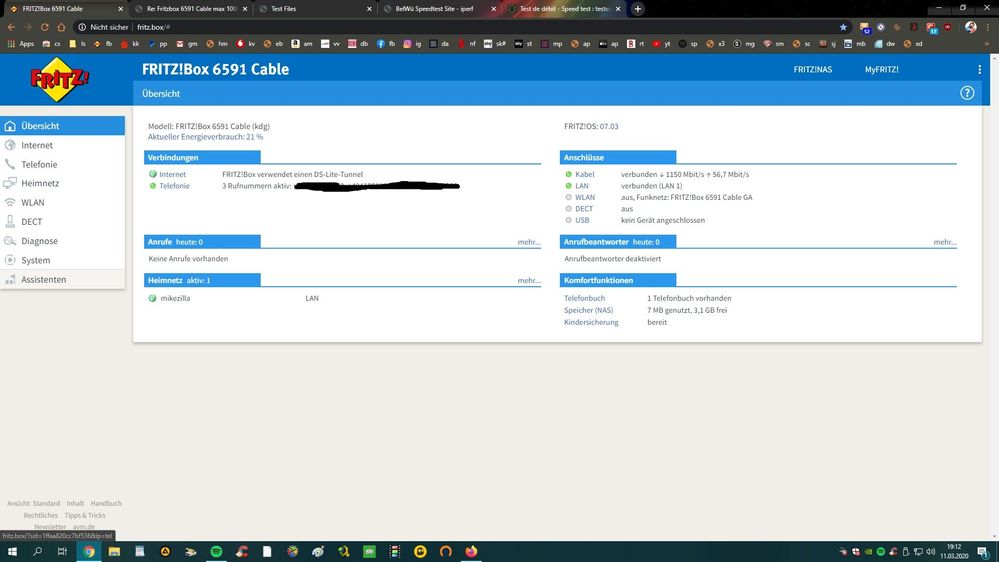Switch to the Test de débit tab

point(563,9)
